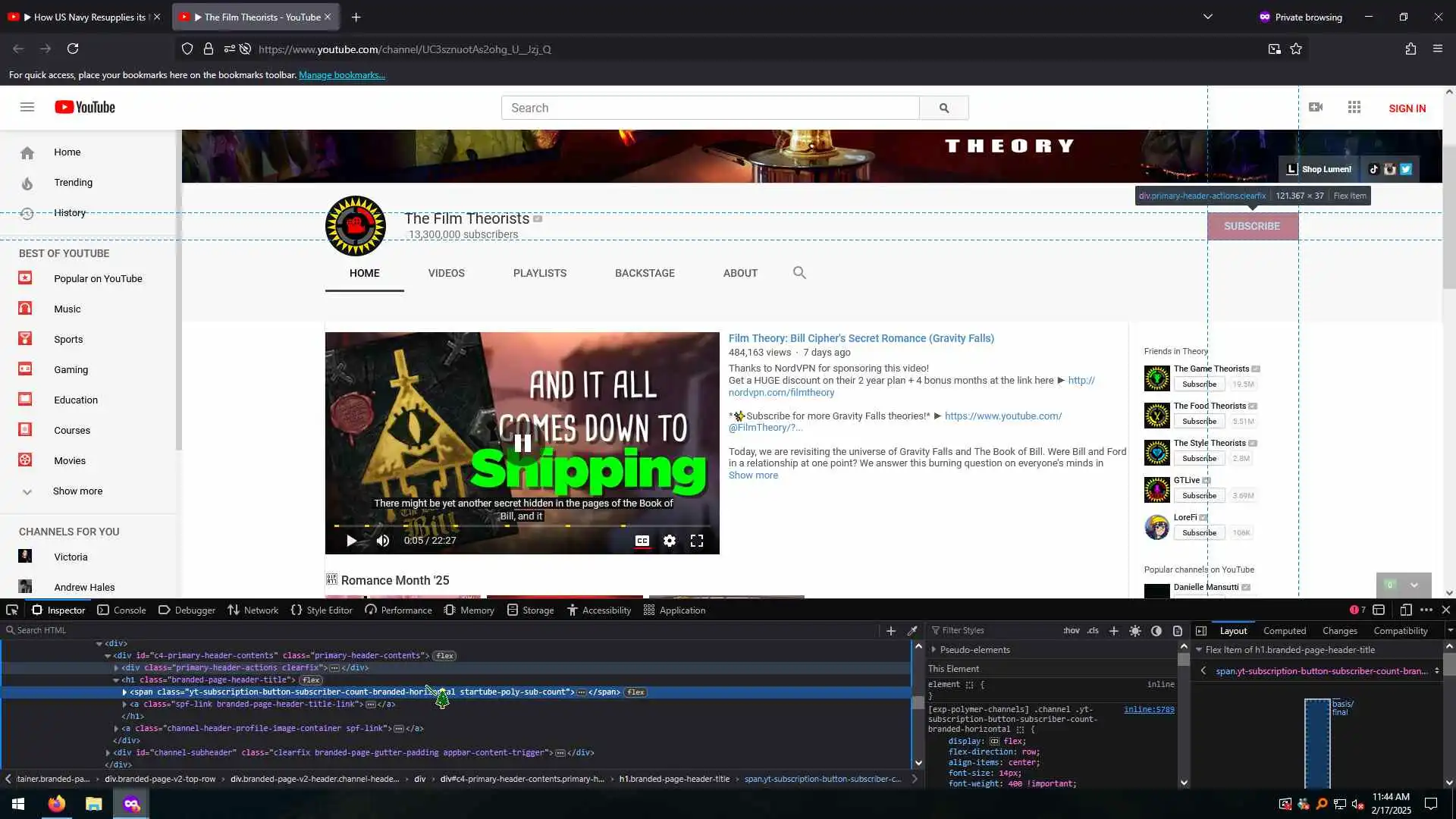The image size is (1456, 819).
Task: Open the VIDEOS channel tab
Action: pos(446,273)
